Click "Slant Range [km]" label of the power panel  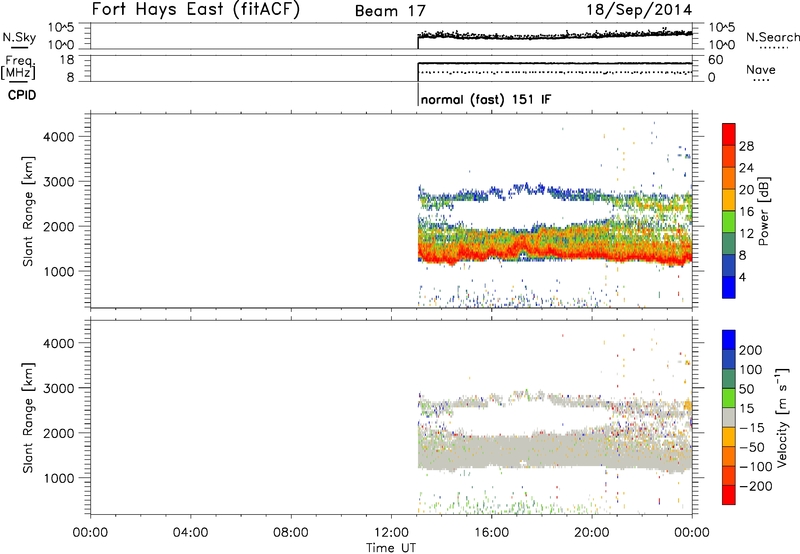(28, 211)
